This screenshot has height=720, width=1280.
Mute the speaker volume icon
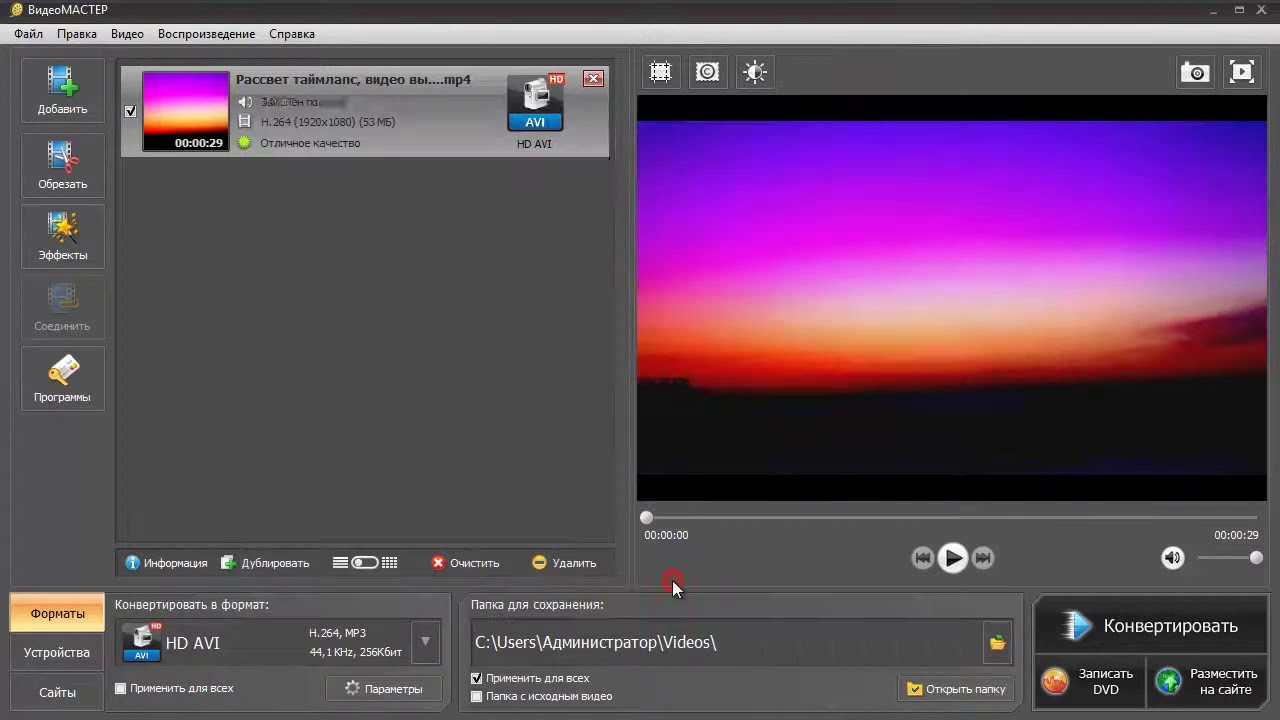(x=1172, y=558)
